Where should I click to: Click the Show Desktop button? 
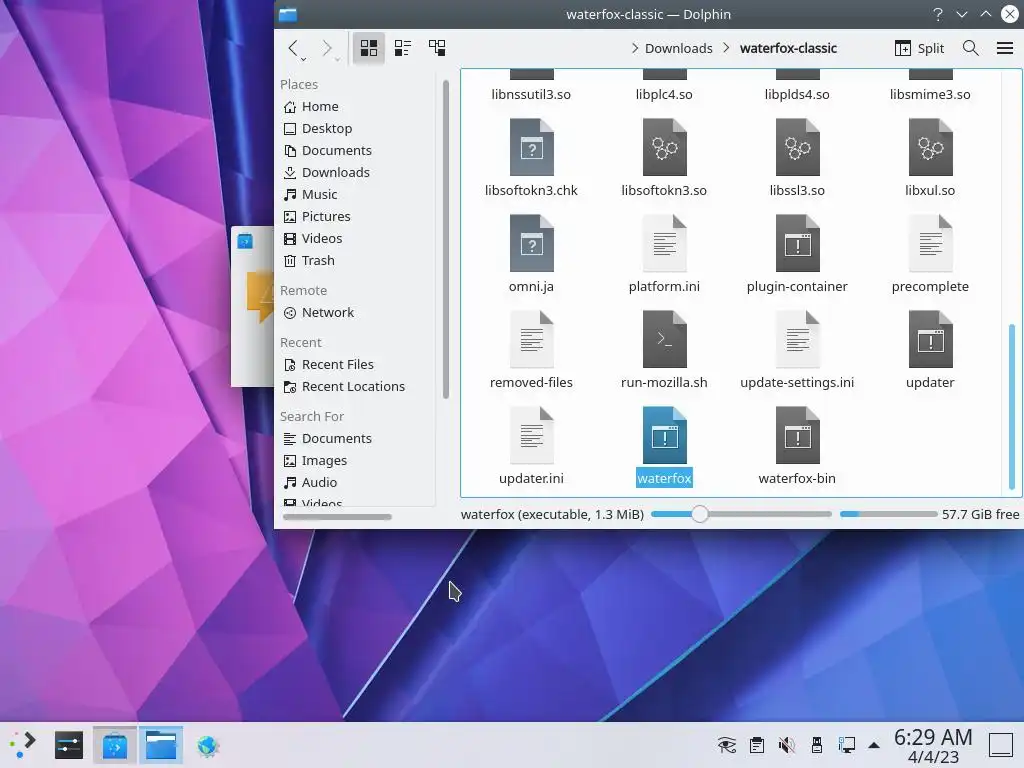[1000, 744]
